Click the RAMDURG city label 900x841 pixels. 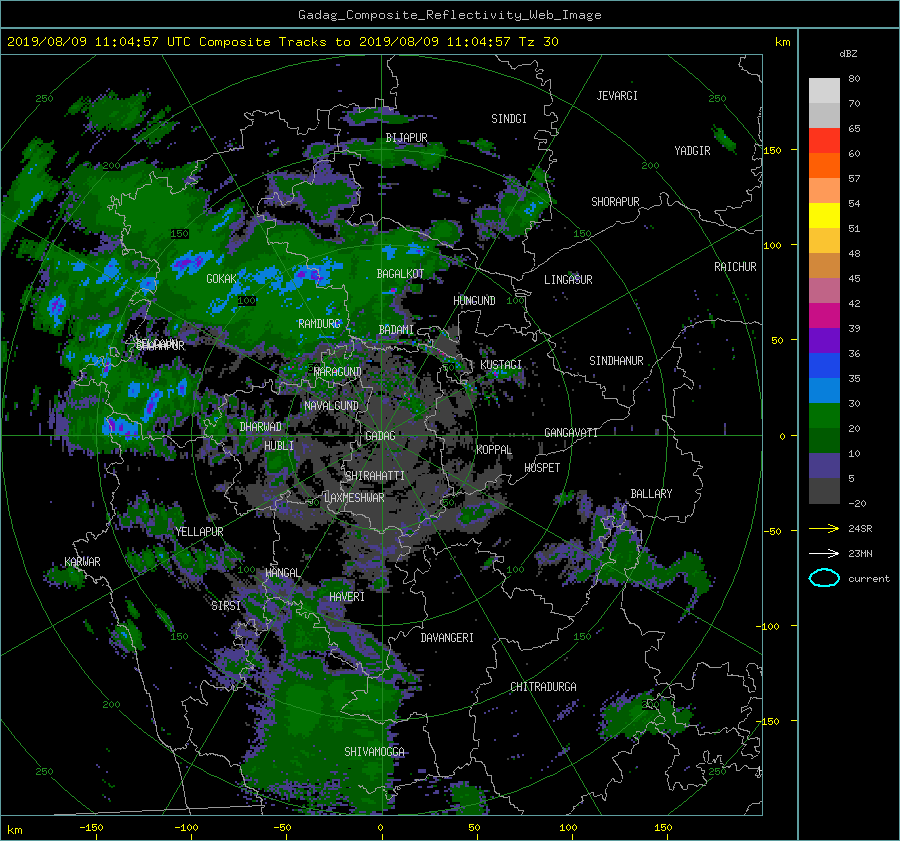point(319,324)
